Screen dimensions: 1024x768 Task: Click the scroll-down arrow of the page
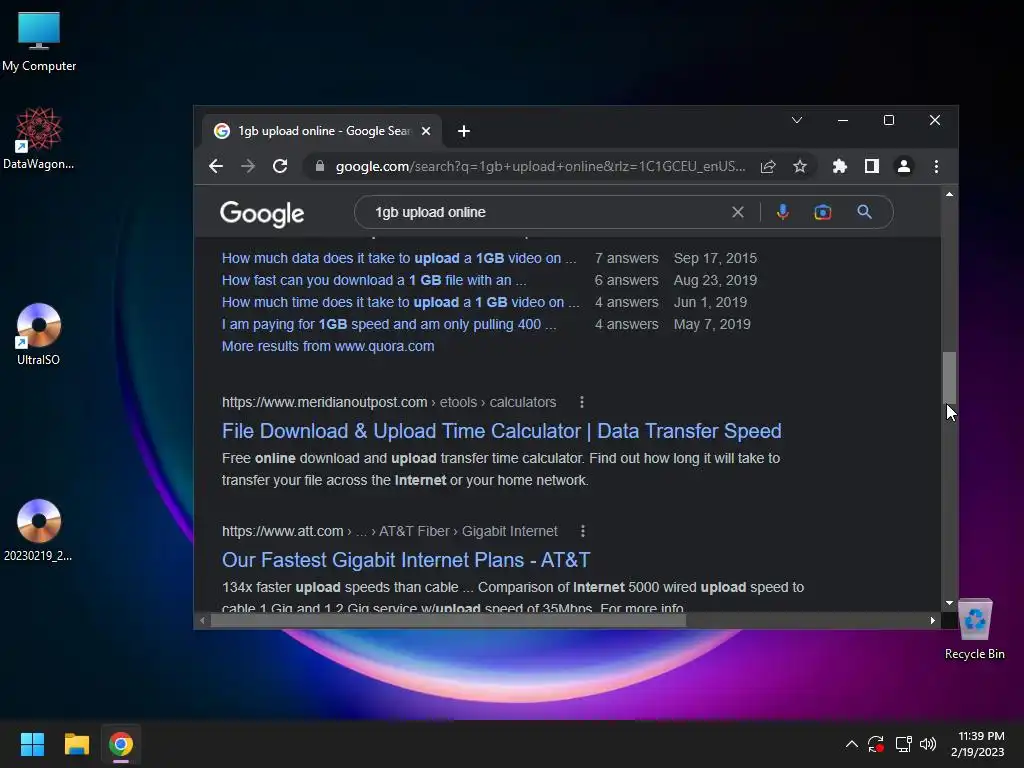click(950, 603)
